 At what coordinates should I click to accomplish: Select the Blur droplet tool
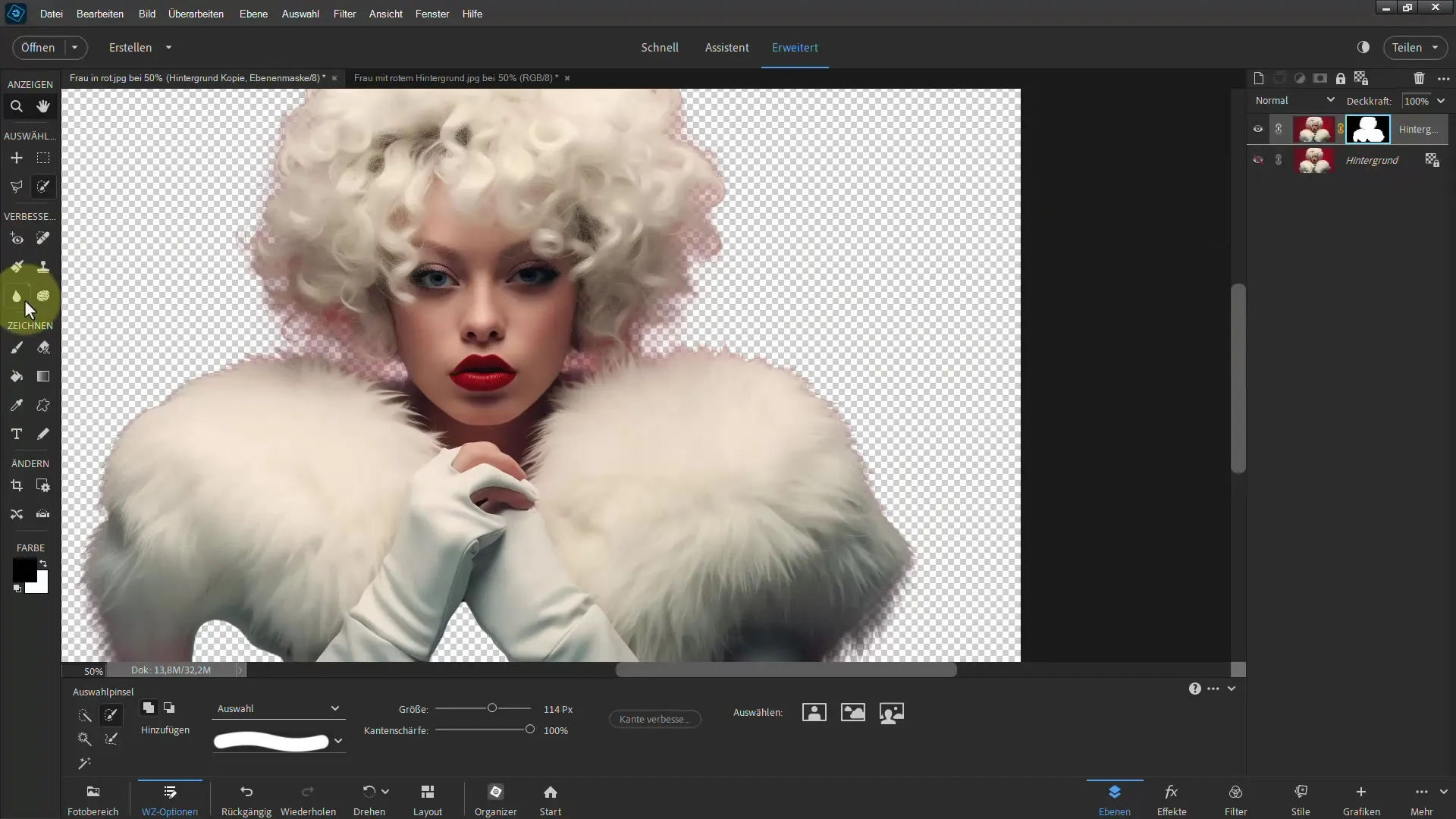pos(16,296)
